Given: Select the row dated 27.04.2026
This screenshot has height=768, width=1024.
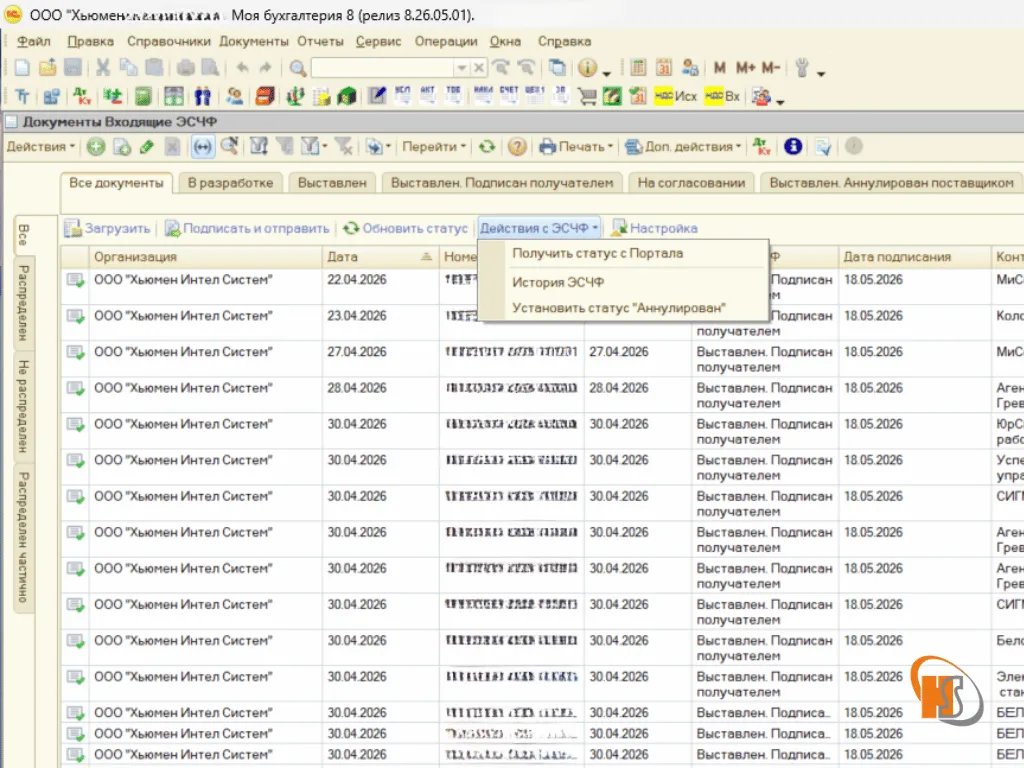Looking at the screenshot, I should click(542, 359).
